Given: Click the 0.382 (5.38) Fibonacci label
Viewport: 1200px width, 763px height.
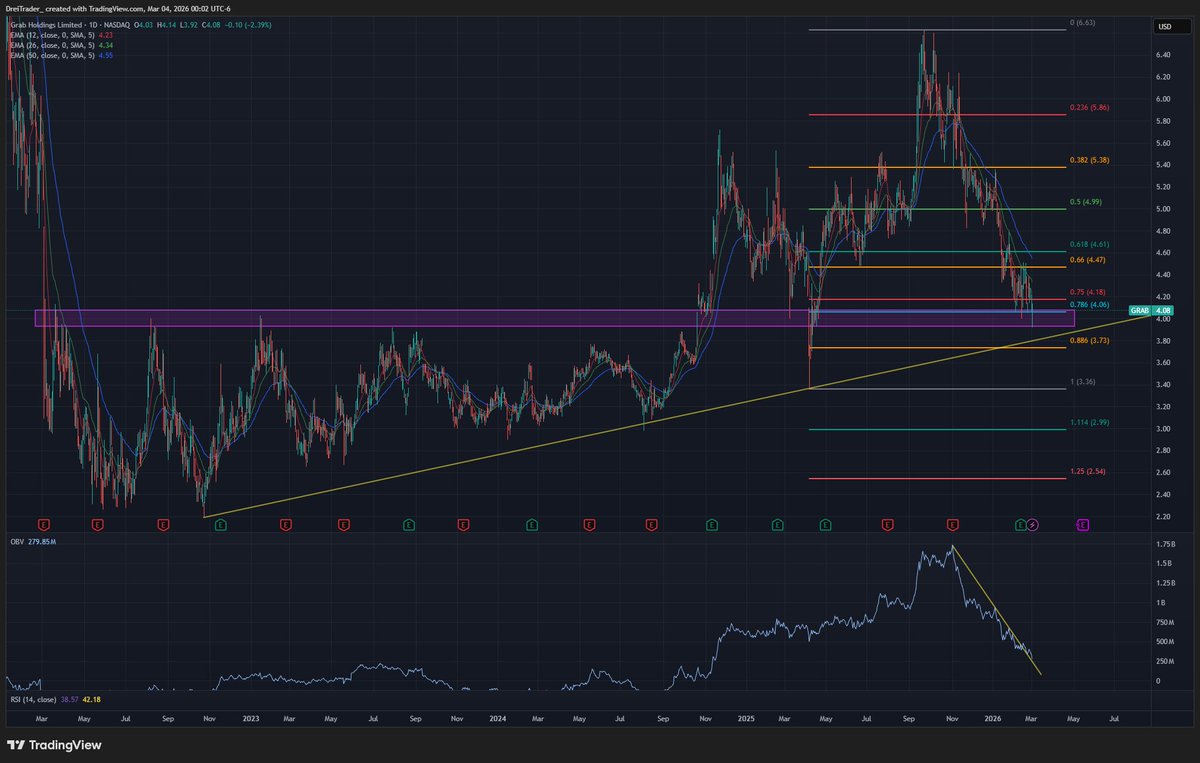Looking at the screenshot, I should click(x=1091, y=160).
